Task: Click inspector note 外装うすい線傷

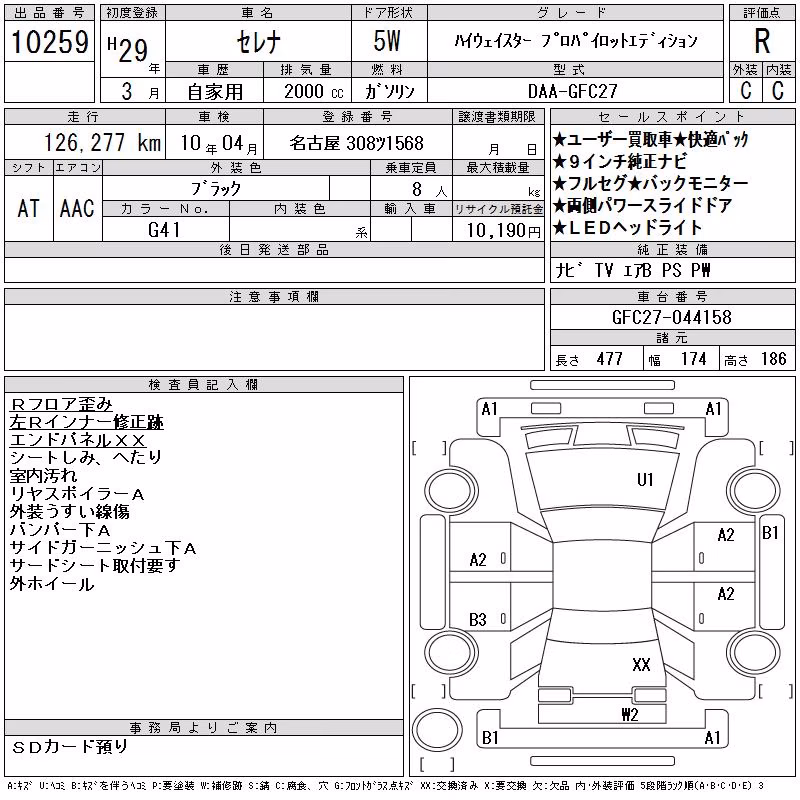Action: click(69, 512)
